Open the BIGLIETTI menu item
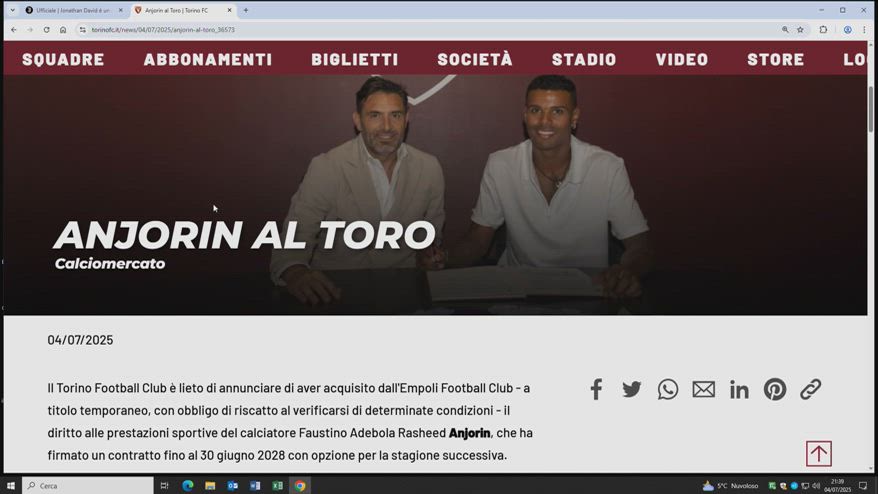Viewport: 878px width, 494px height. point(355,59)
